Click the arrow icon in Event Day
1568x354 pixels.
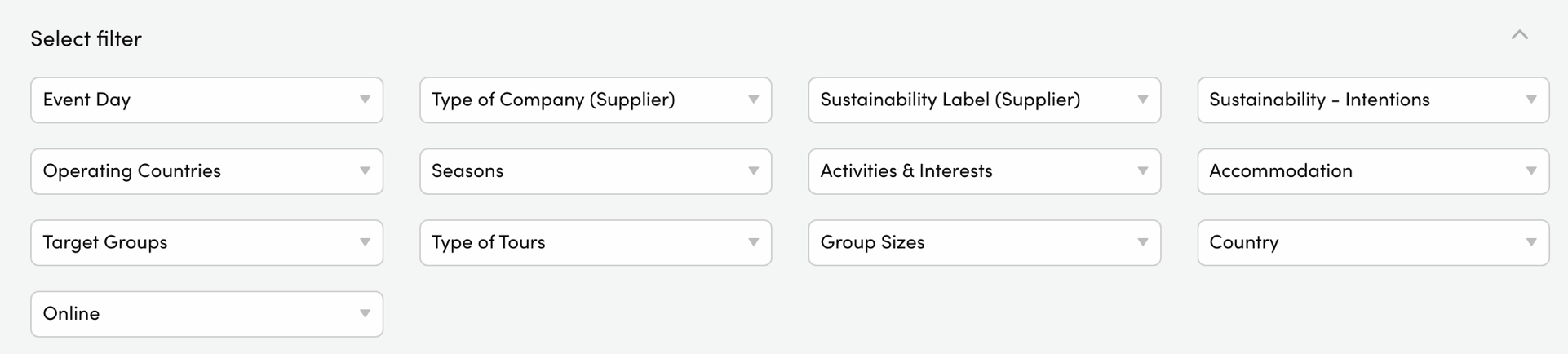pos(365,100)
